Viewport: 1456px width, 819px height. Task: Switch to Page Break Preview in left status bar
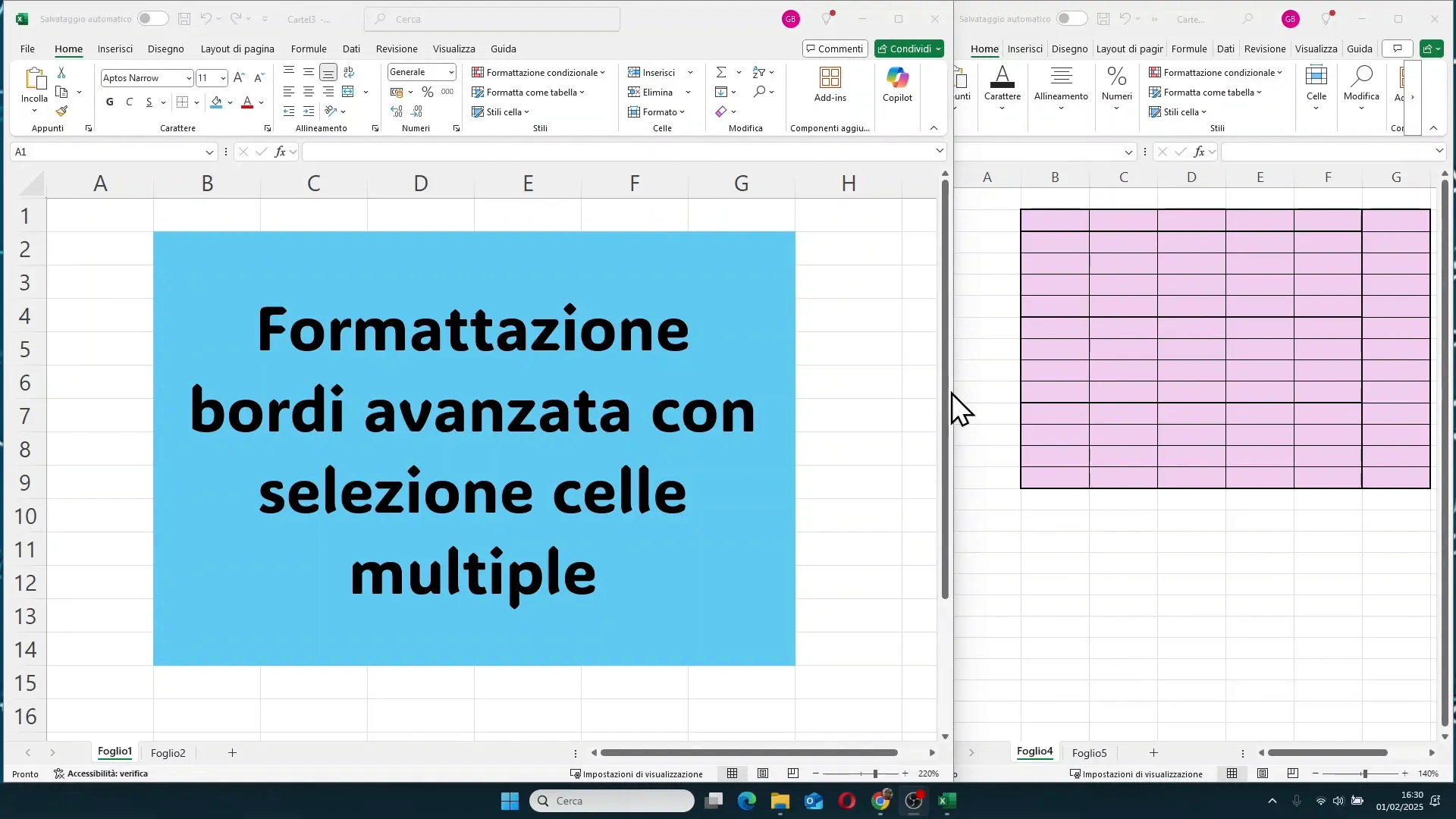pyautogui.click(x=793, y=773)
